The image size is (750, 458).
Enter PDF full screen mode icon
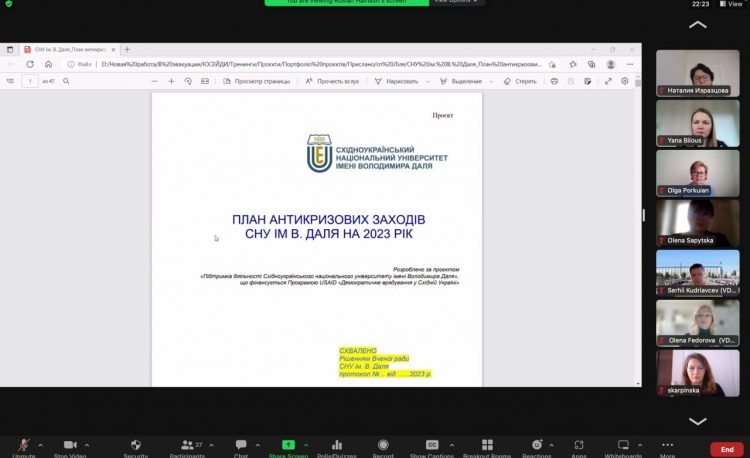tap(608, 81)
